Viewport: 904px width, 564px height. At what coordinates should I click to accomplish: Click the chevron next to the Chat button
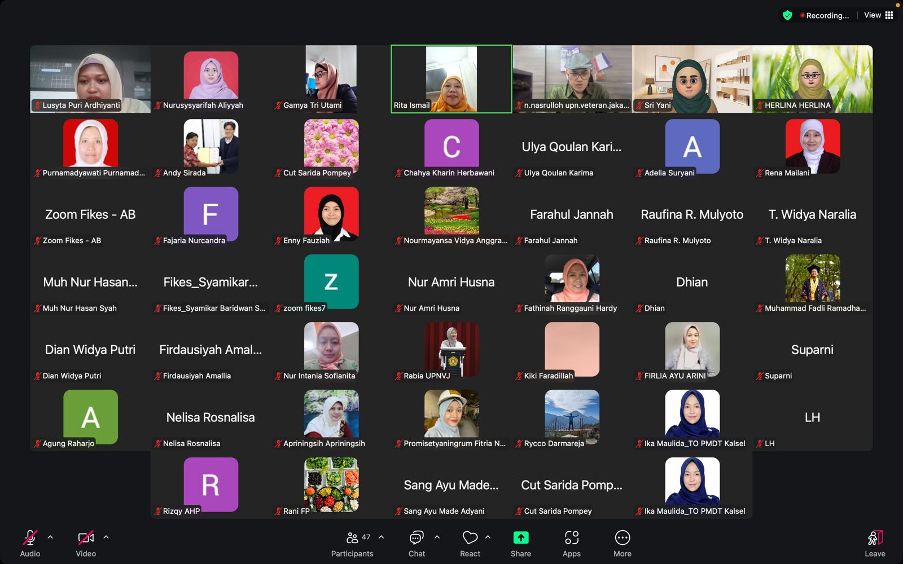(x=437, y=537)
